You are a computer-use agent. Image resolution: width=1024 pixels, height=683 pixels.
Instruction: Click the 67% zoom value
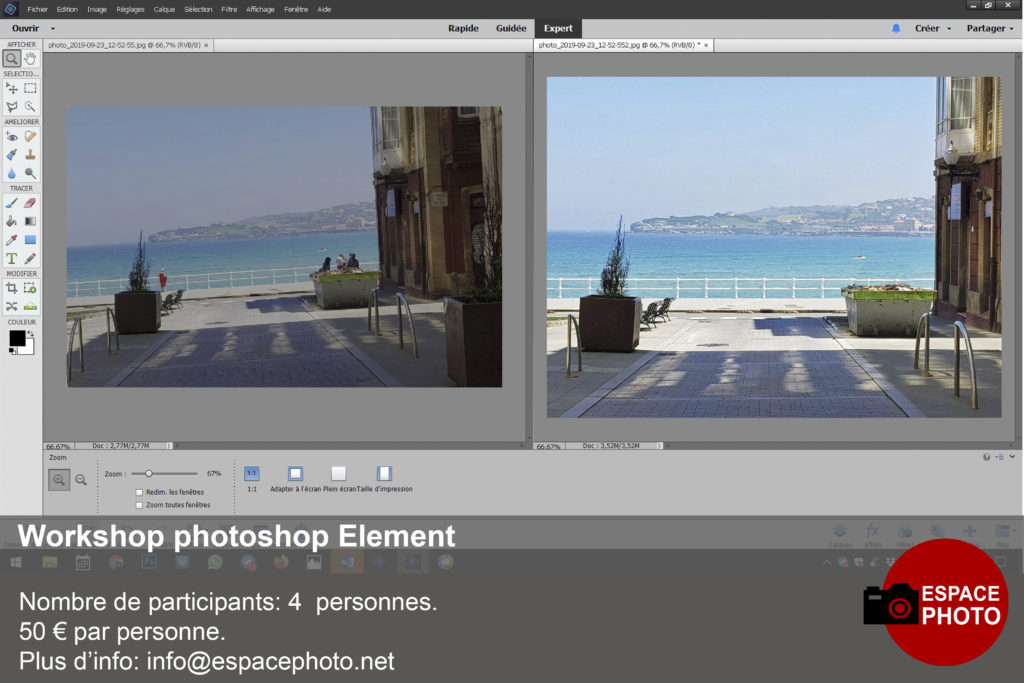[214, 473]
